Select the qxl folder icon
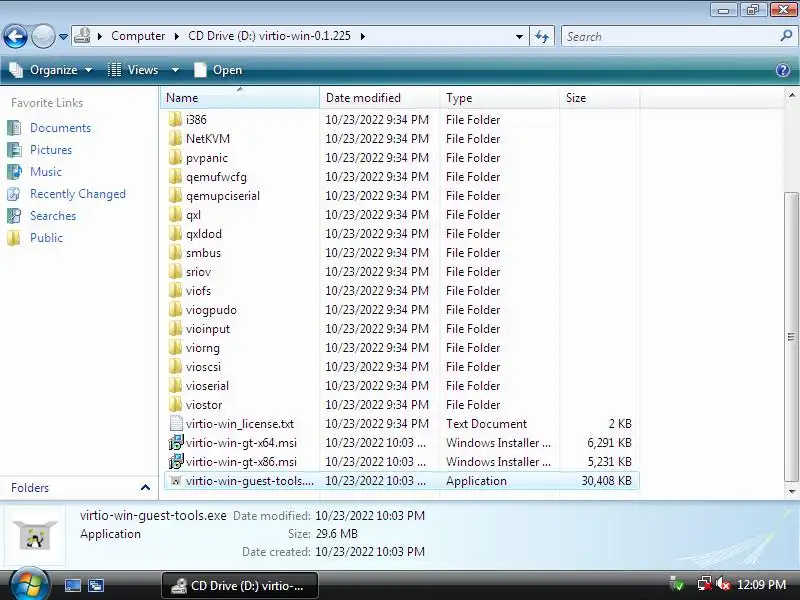The image size is (800, 600). tap(175, 214)
